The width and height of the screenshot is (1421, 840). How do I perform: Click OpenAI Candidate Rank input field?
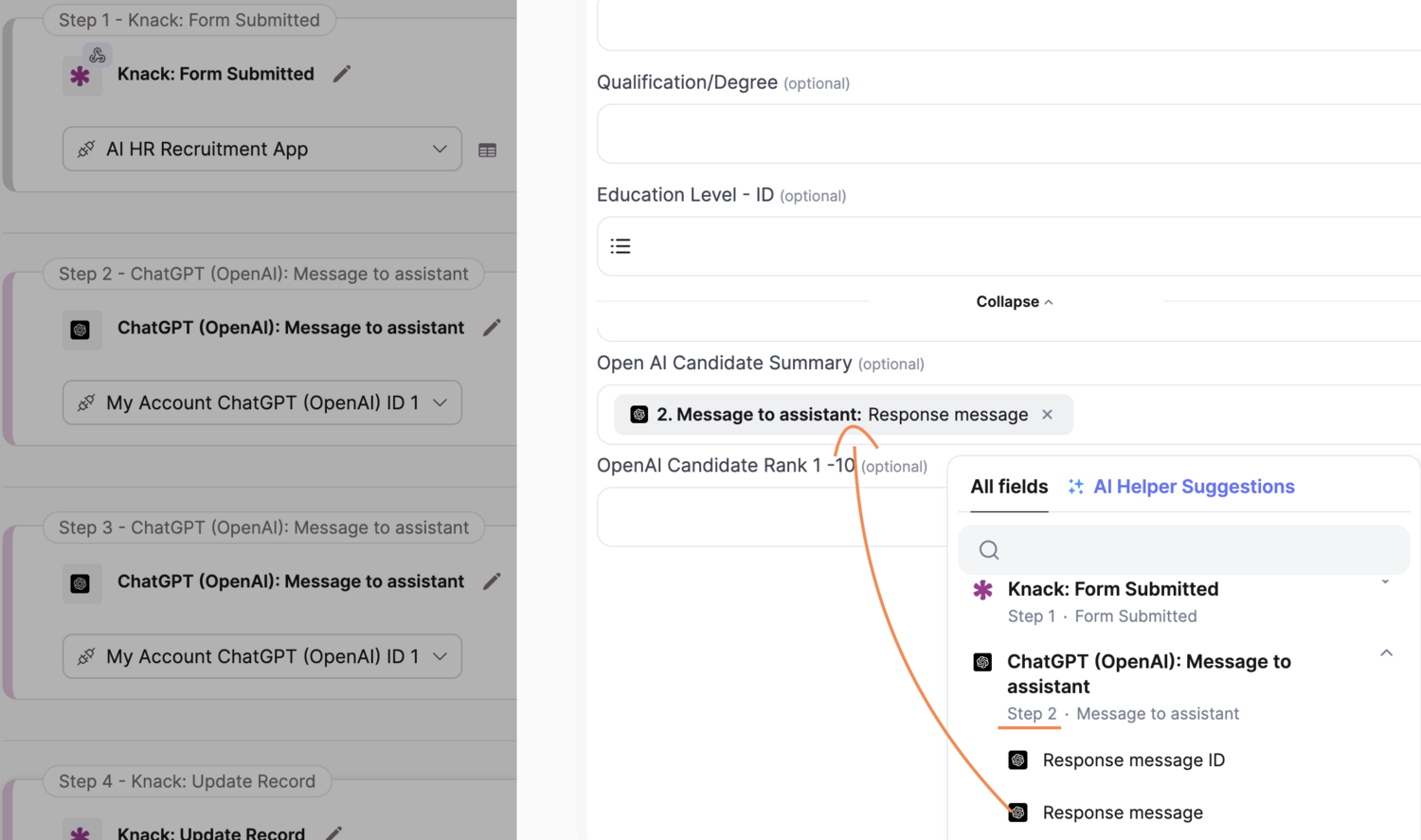click(767, 517)
